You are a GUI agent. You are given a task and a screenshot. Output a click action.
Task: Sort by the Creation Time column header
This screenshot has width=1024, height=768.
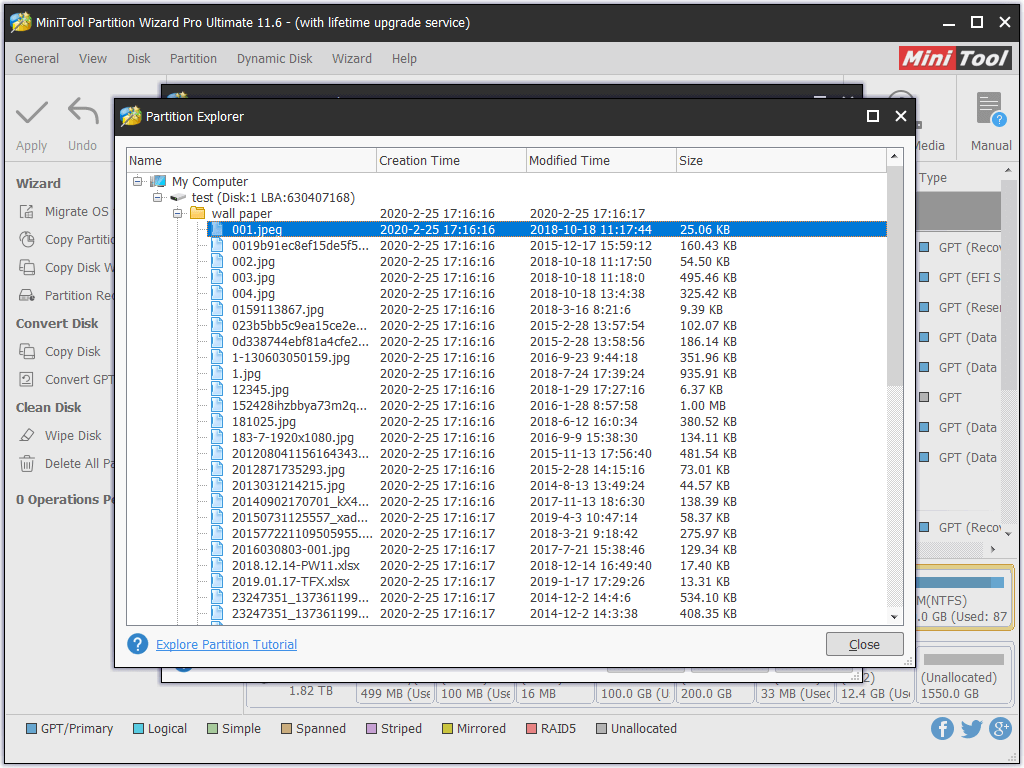[451, 161]
